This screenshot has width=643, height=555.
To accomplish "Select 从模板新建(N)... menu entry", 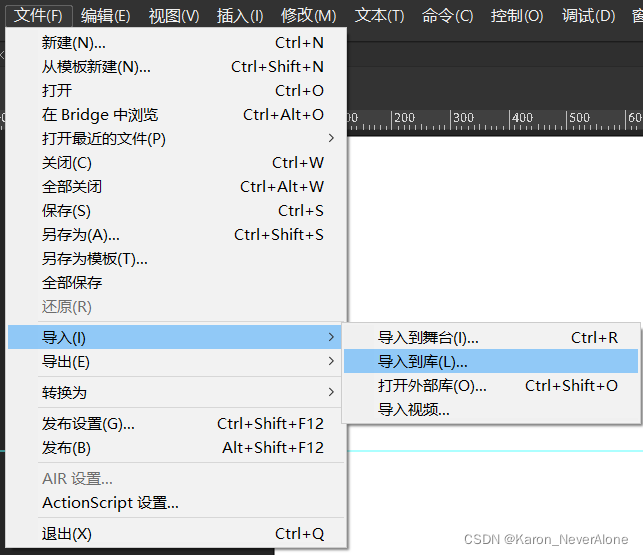I will pos(177,66).
